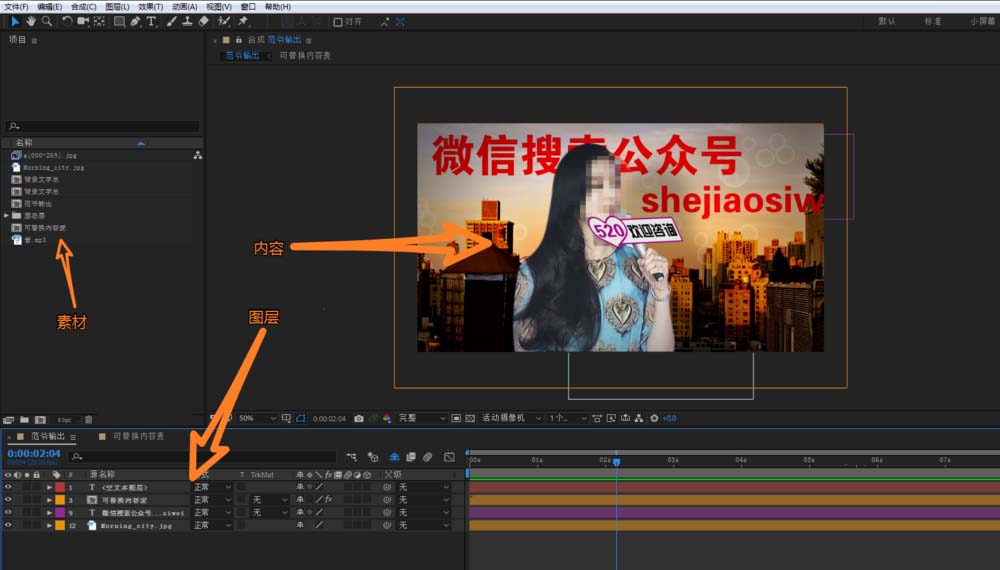Open the 动画(A) menu
Image resolution: width=1000 pixels, height=570 pixels.
point(184,6)
